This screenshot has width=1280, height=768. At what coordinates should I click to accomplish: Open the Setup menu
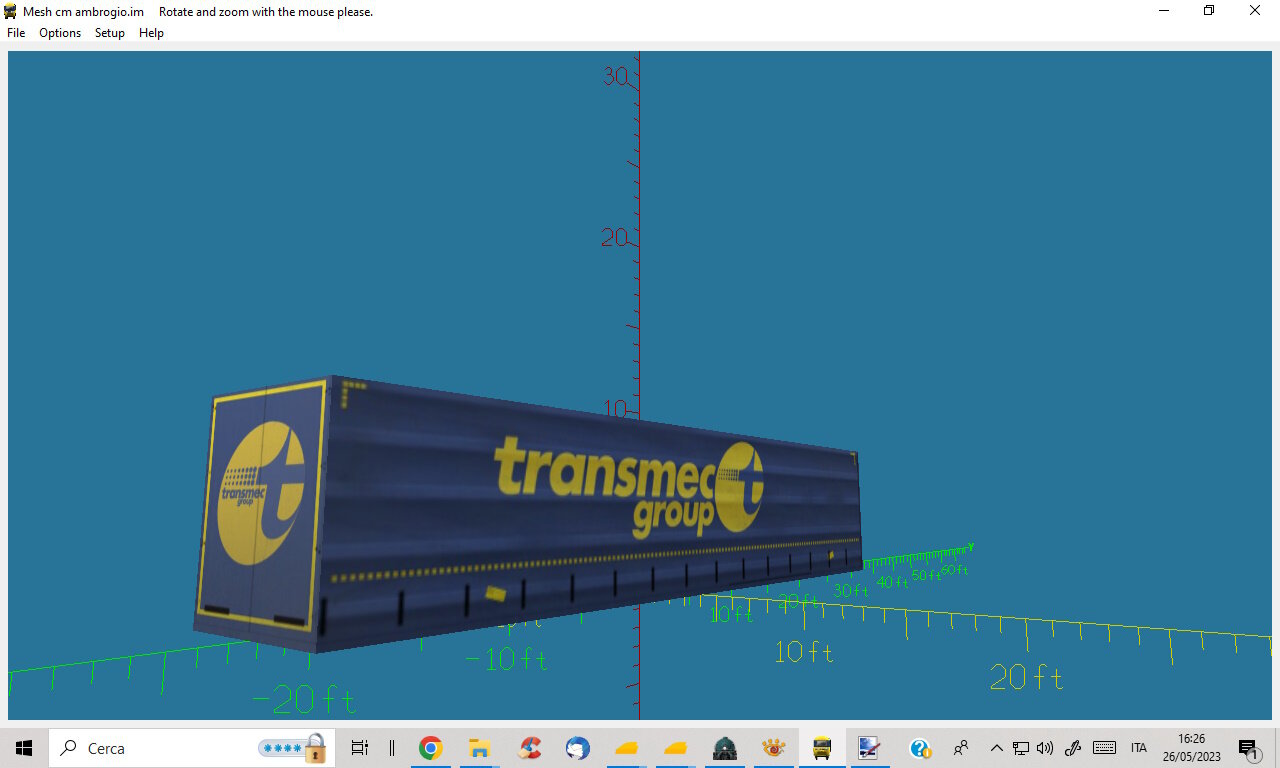110,33
